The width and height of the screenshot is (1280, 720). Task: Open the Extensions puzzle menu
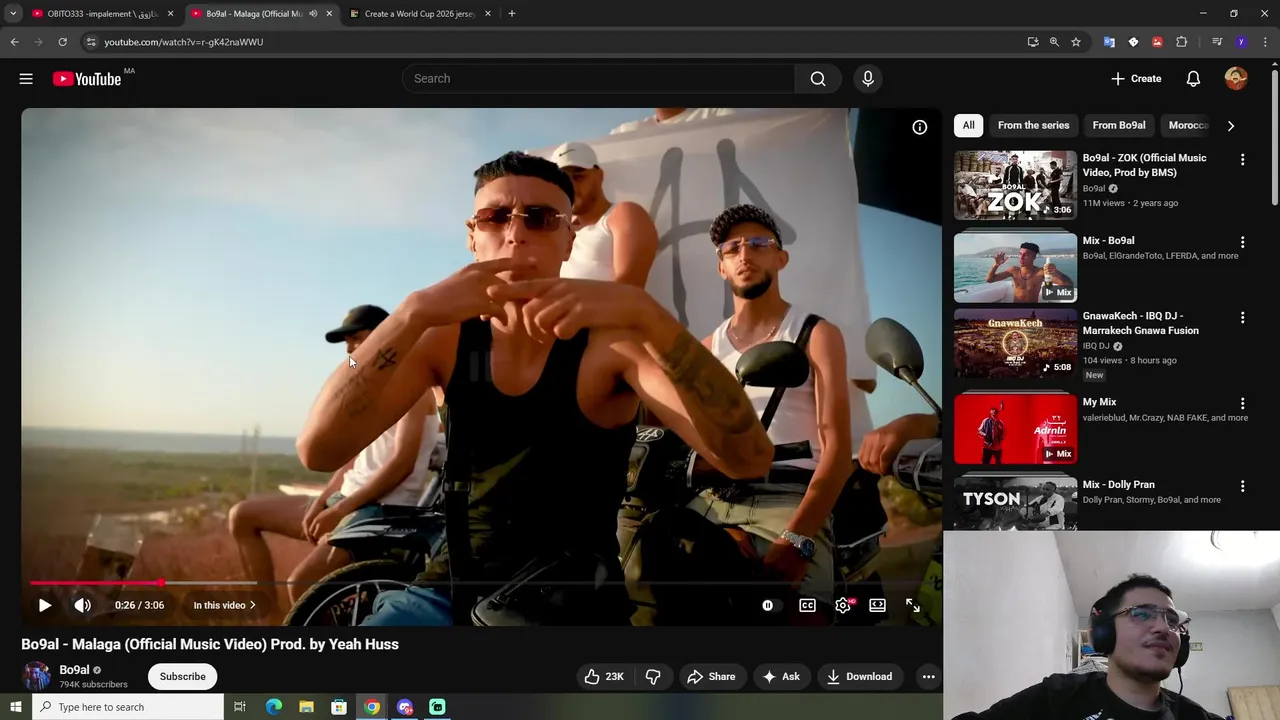coord(1181,42)
